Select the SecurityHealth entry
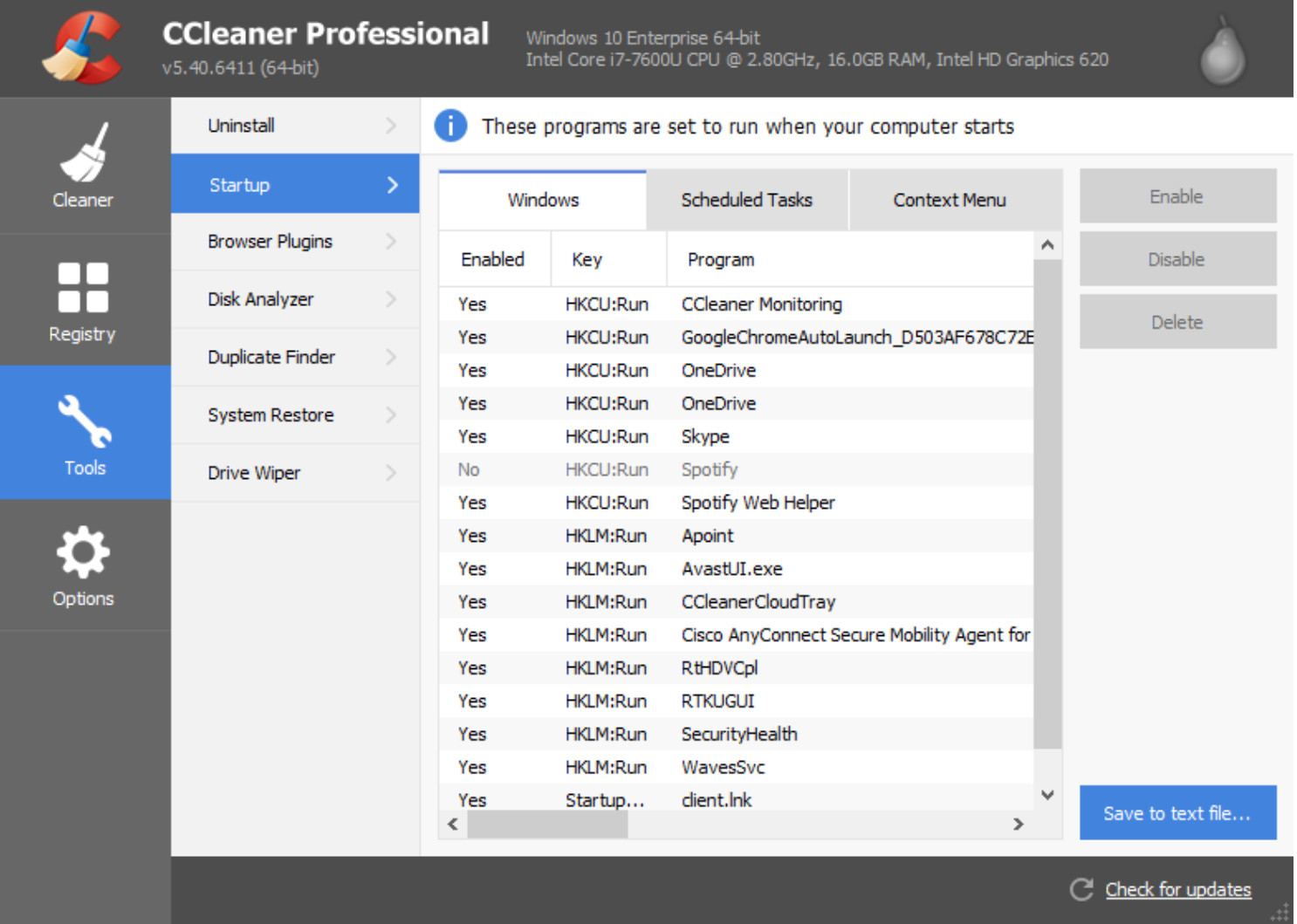This screenshot has width=1297, height=924. pos(737,735)
